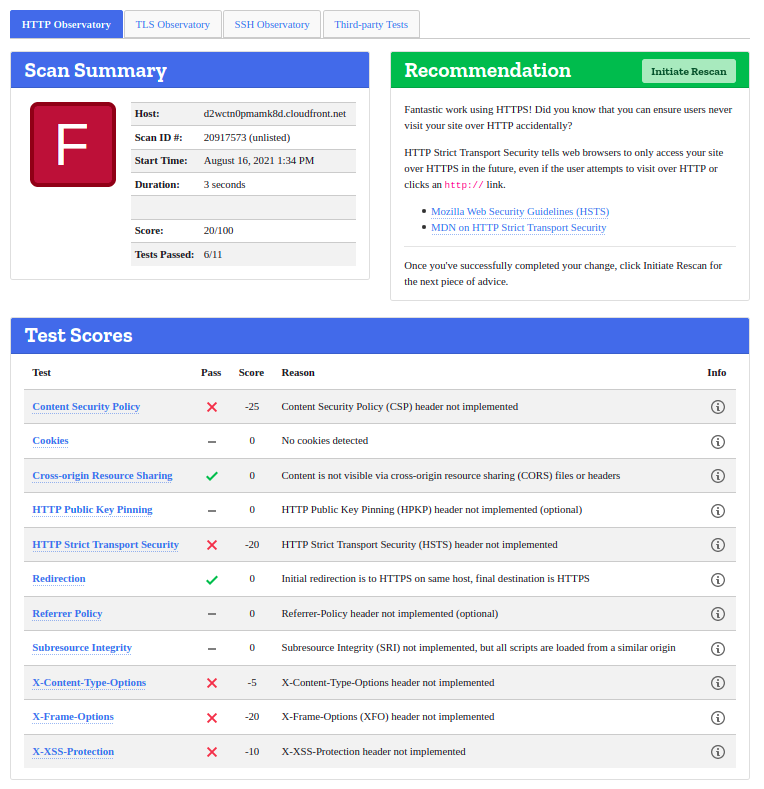Open info icon for Referrer Policy row

(717, 614)
